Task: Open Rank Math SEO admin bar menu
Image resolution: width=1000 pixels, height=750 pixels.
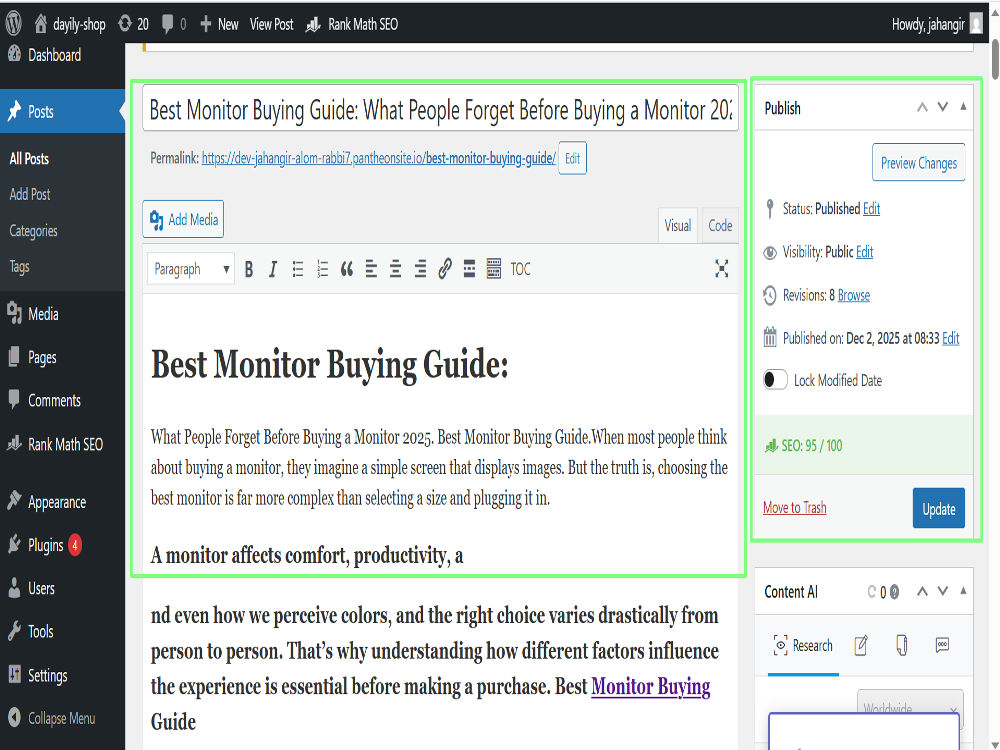Action: (351, 24)
